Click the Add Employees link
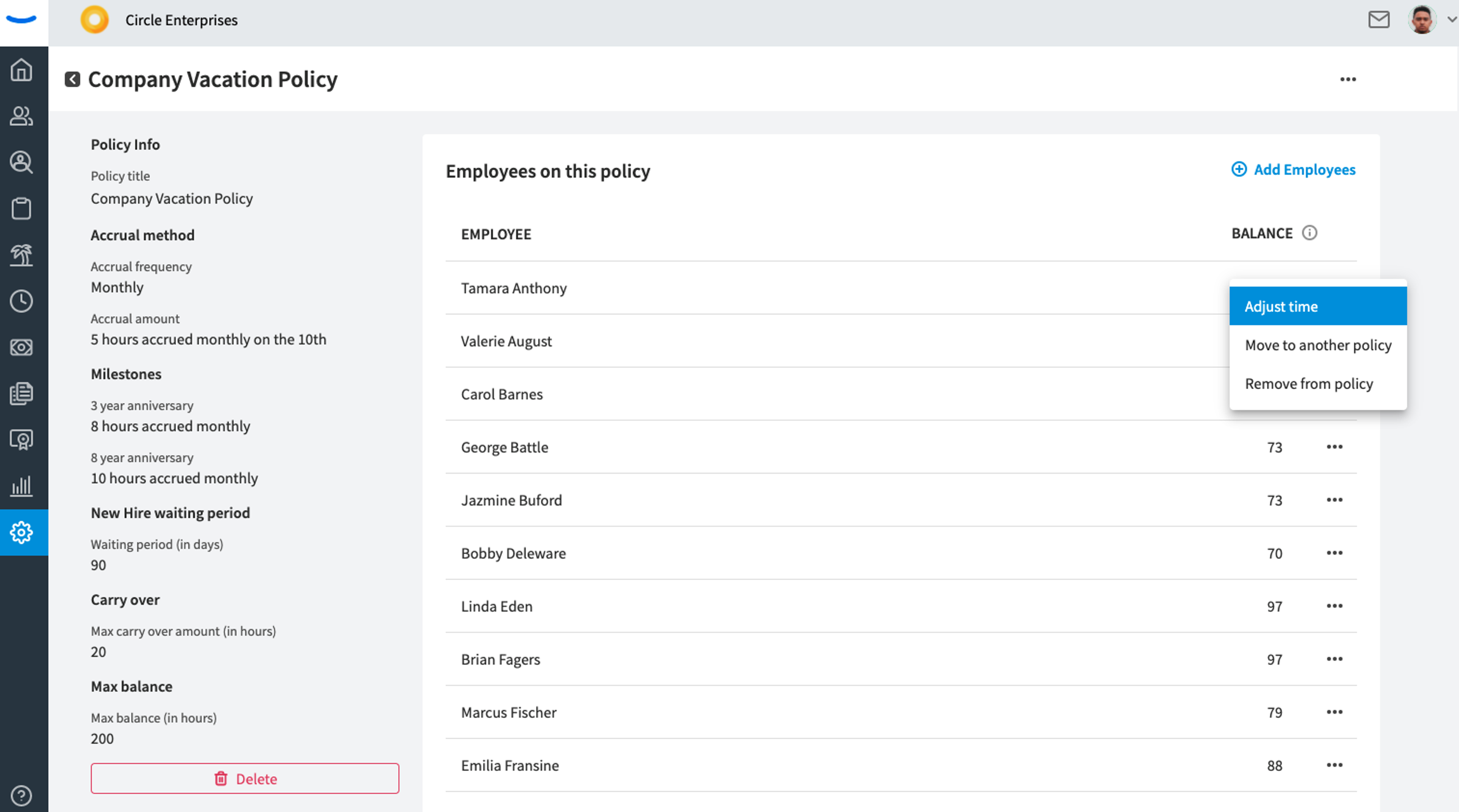The image size is (1459, 812). coord(1294,169)
